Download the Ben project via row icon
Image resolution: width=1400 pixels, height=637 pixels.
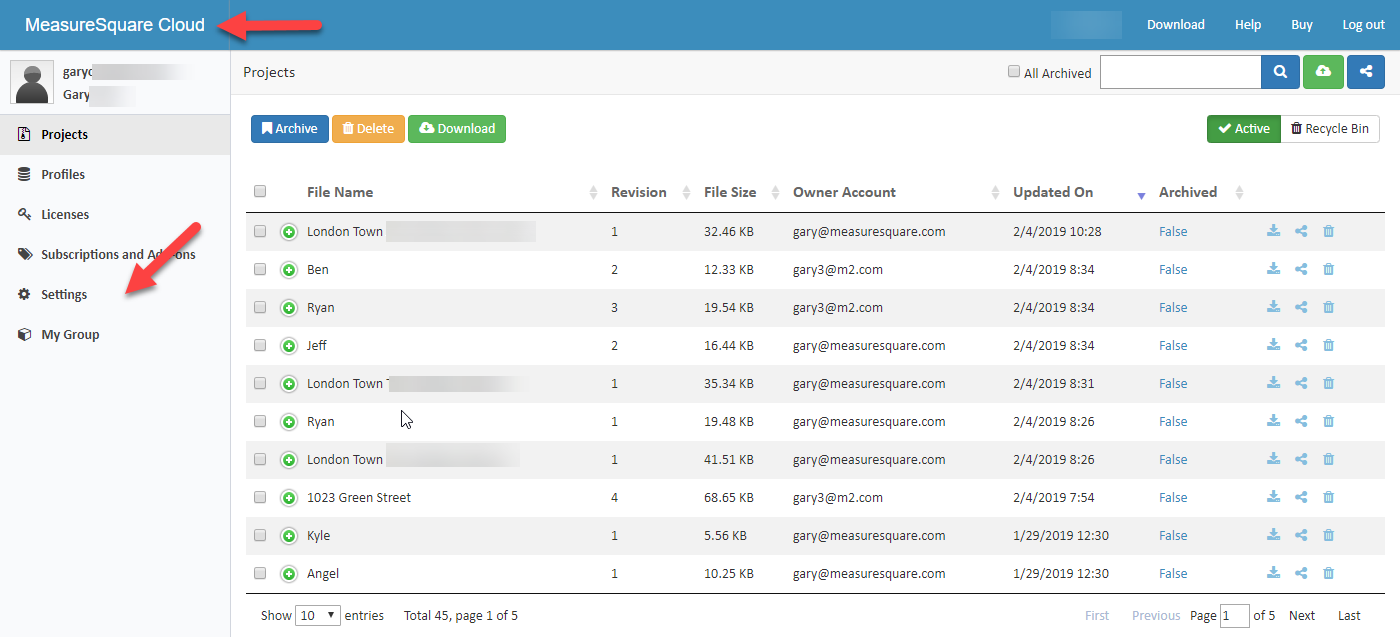pyautogui.click(x=1273, y=269)
